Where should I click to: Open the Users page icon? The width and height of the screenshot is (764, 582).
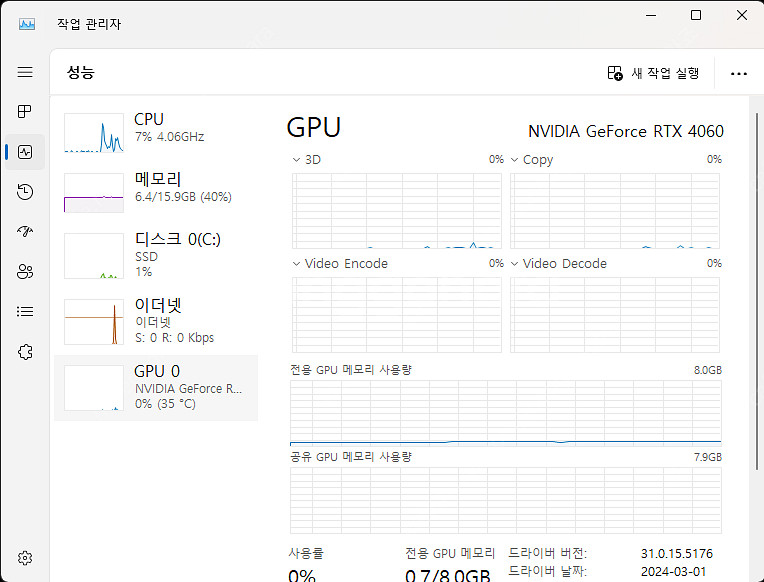pyautogui.click(x=25, y=272)
